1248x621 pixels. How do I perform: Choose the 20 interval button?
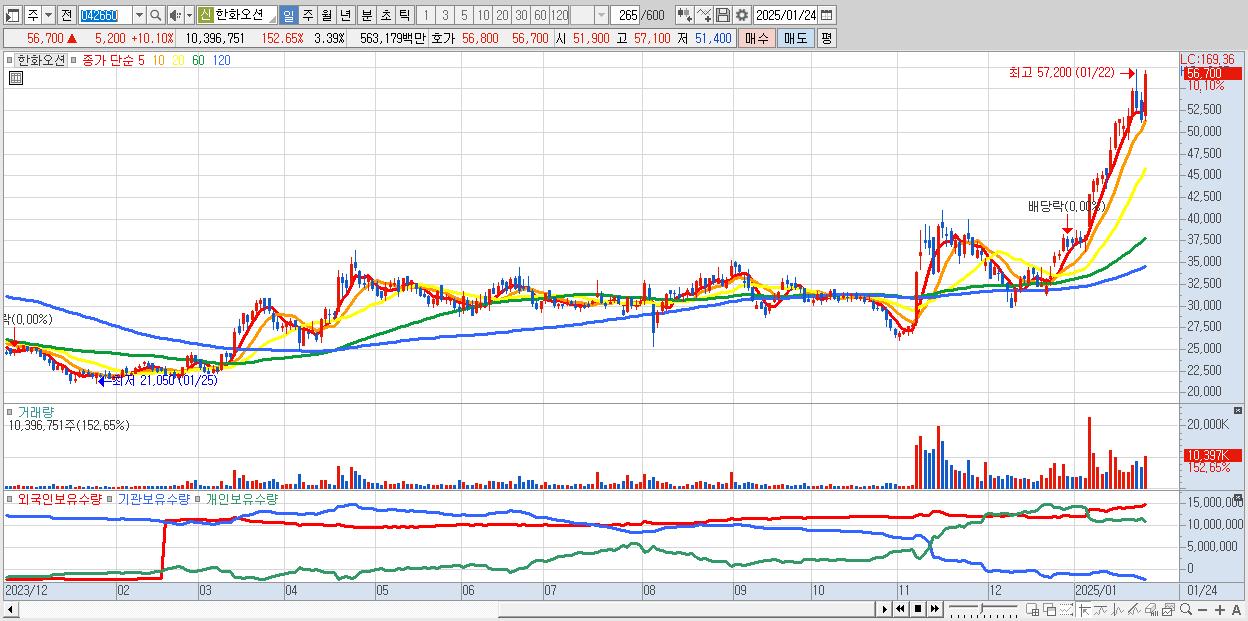point(502,15)
